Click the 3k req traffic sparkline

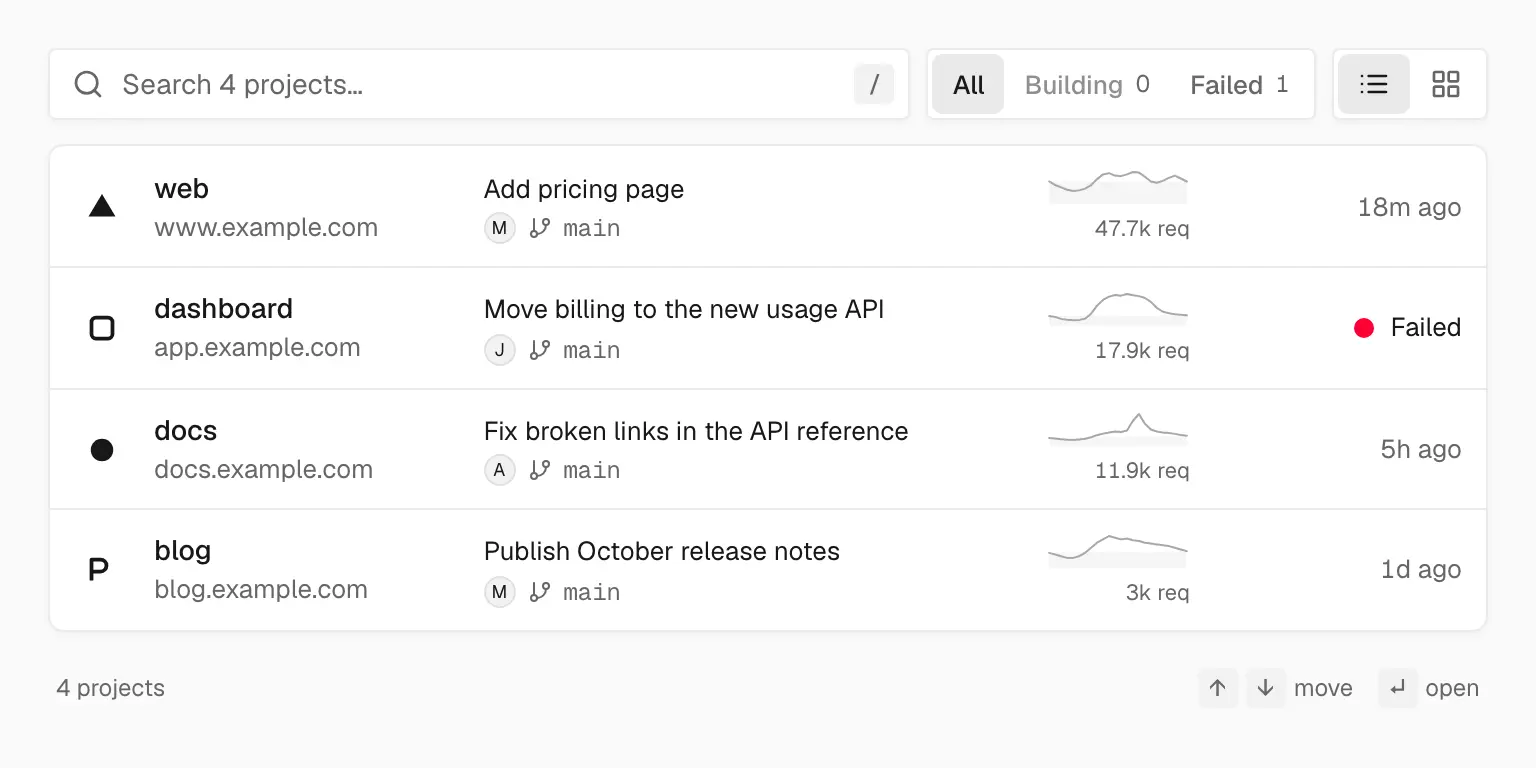click(1118, 551)
